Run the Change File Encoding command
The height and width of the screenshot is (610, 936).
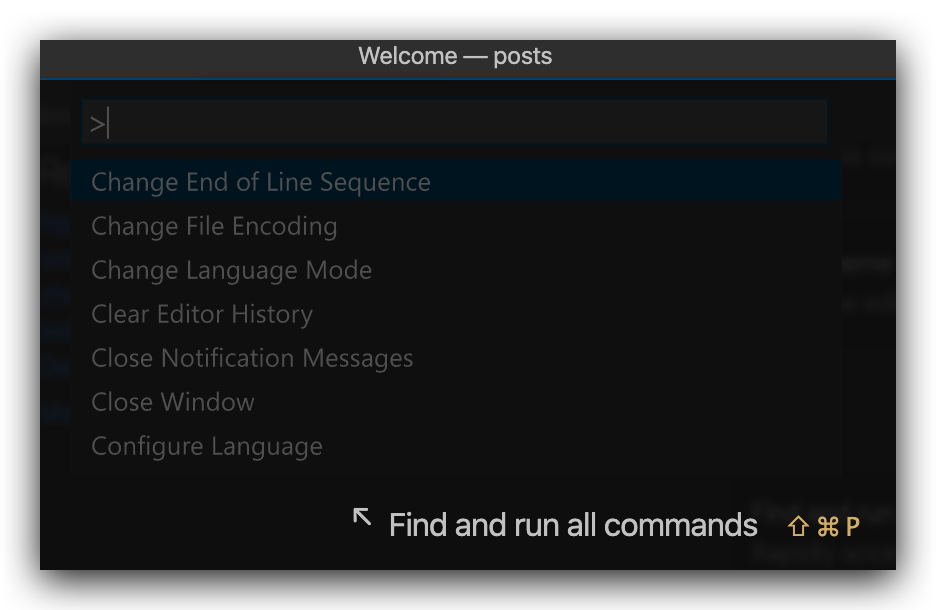(214, 227)
